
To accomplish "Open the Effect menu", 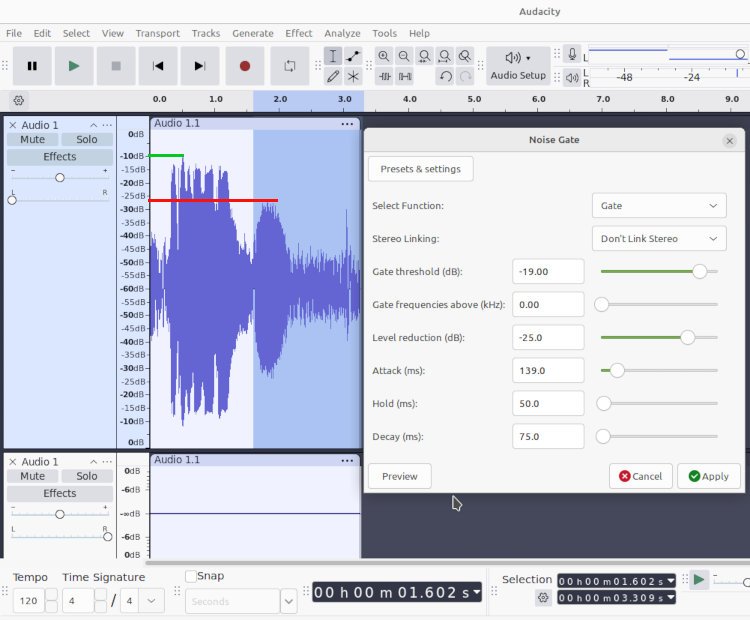I will 298,33.
